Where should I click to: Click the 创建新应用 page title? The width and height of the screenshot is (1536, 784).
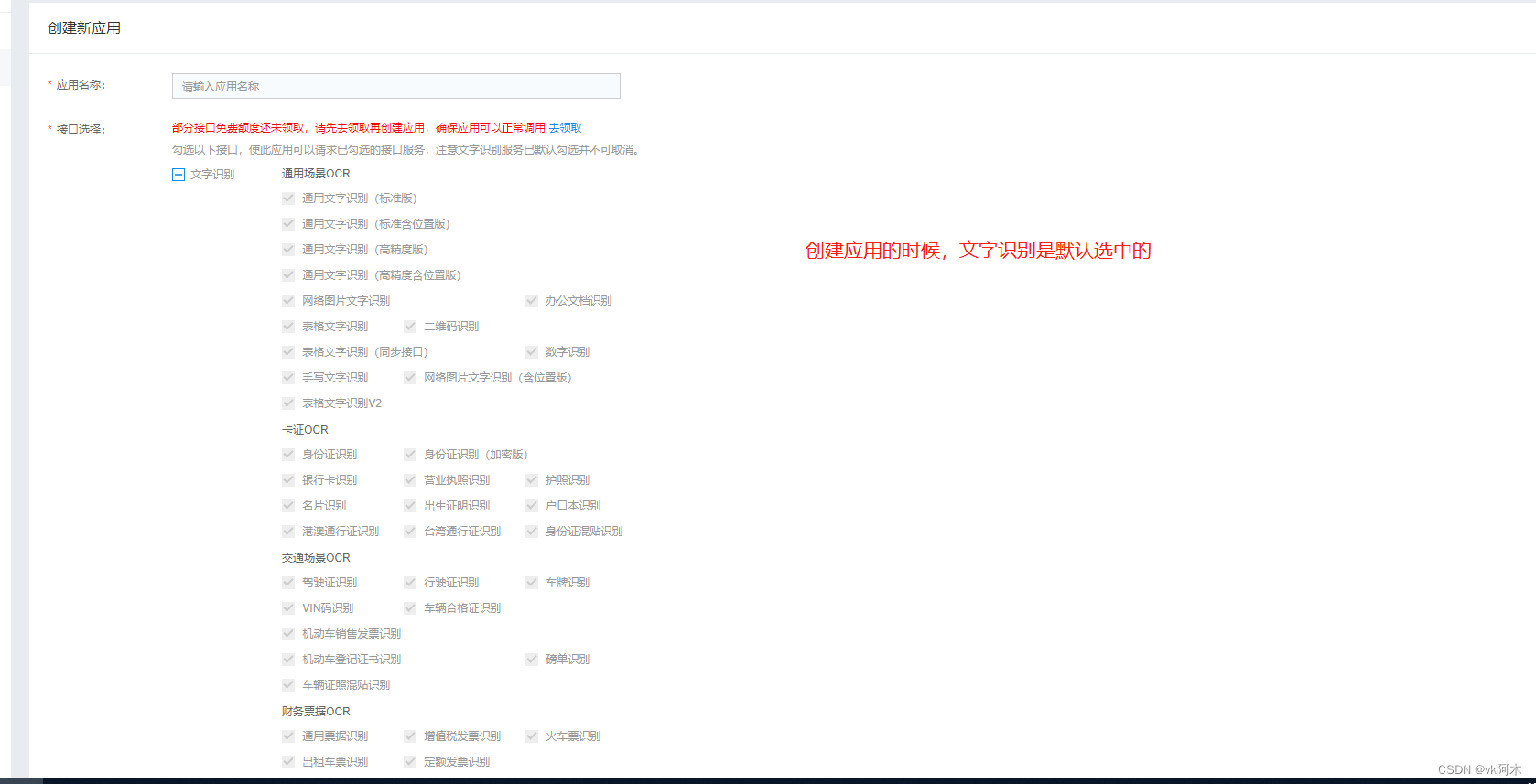tap(84, 28)
